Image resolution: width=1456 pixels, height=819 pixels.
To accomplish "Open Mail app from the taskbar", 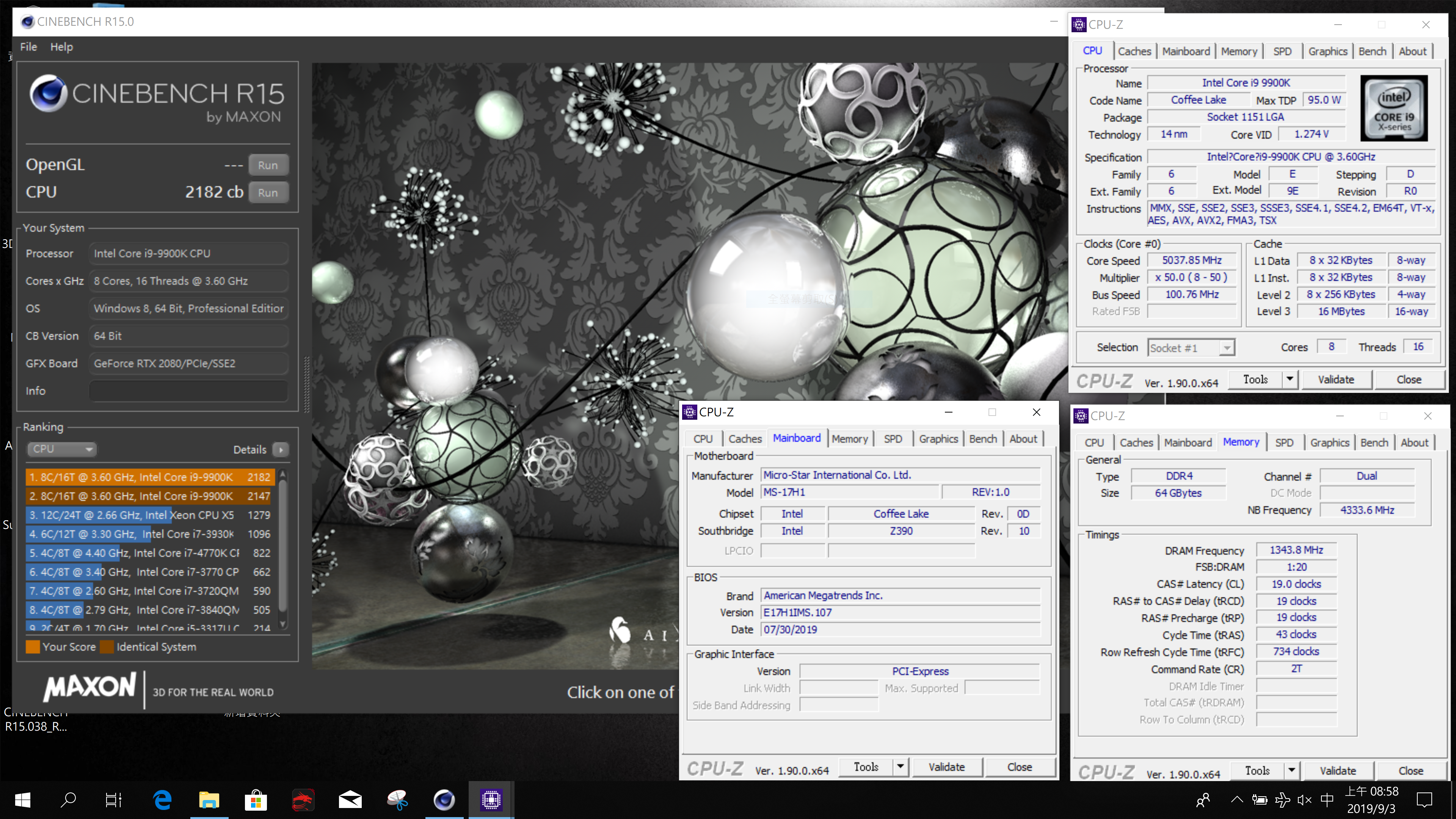I will click(350, 800).
